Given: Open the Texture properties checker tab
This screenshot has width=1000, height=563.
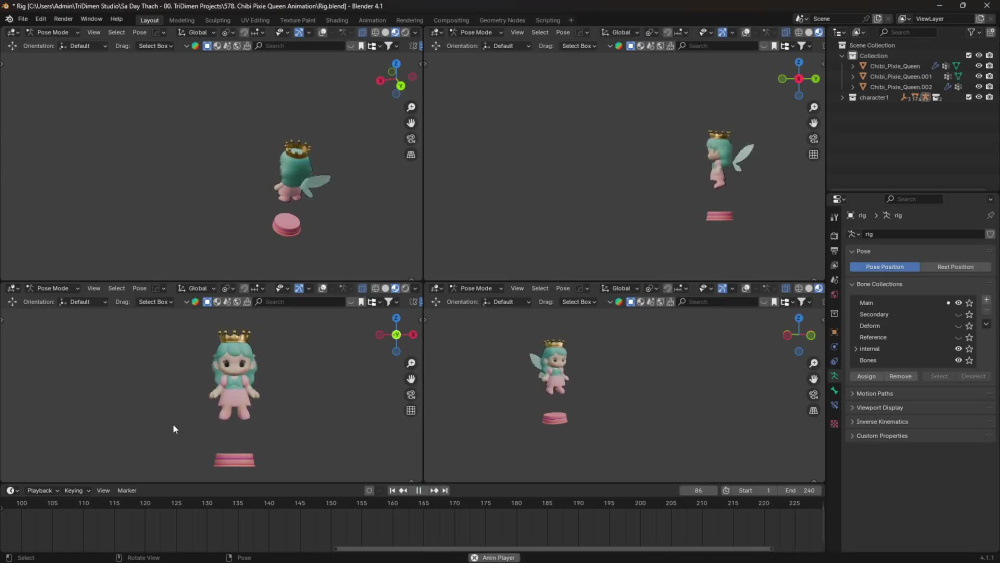Looking at the screenshot, I should pos(834,423).
